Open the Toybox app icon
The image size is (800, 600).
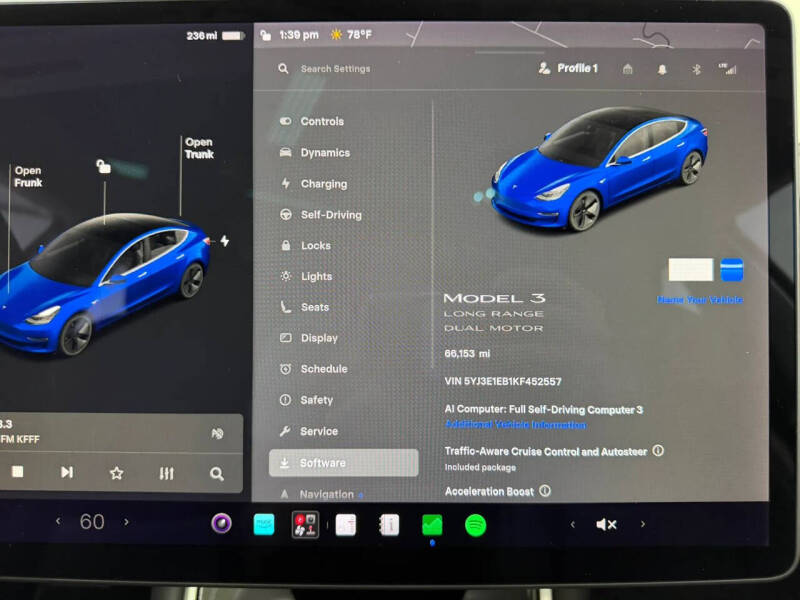305,524
